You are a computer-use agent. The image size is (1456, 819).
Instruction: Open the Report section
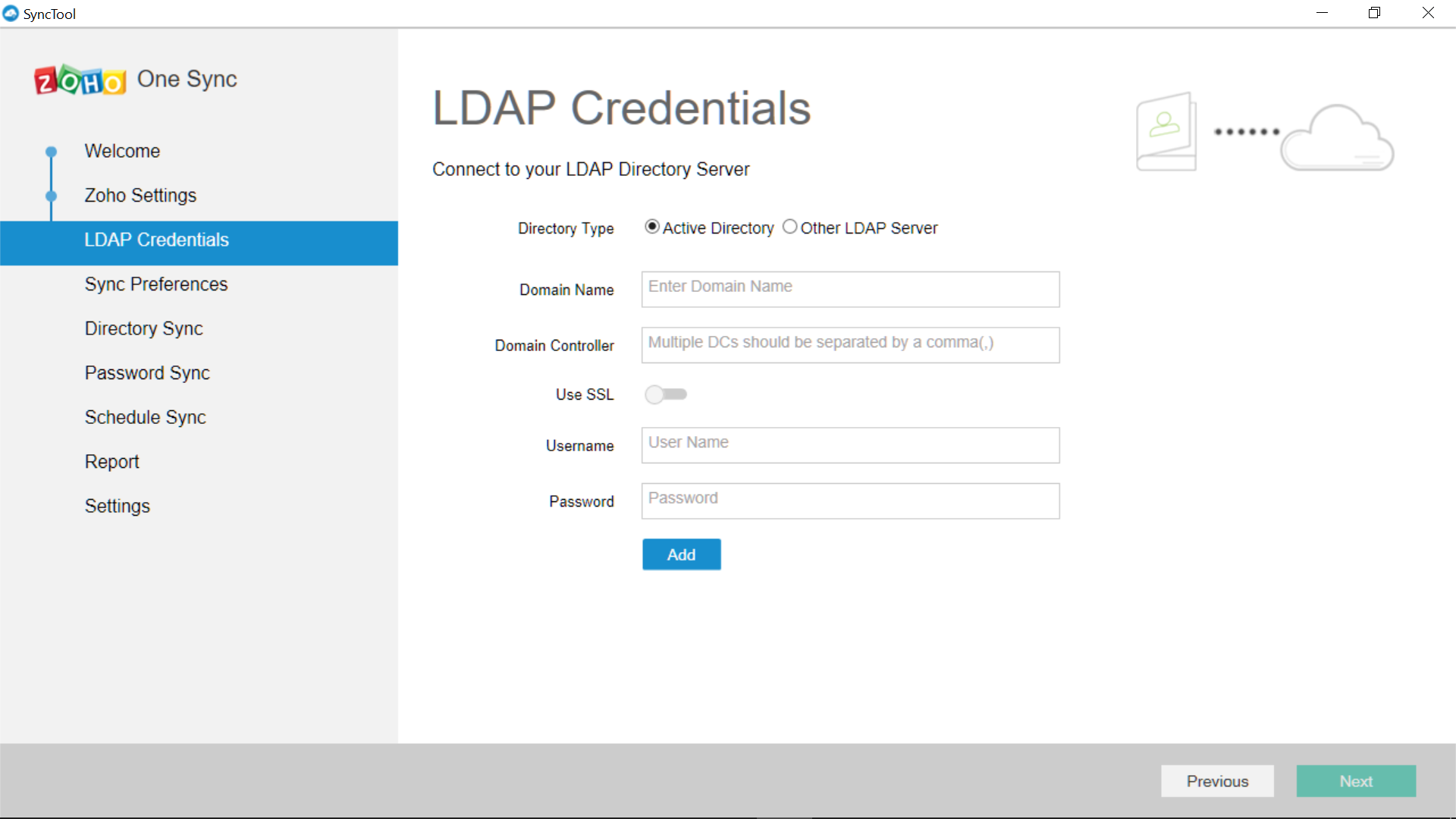[111, 461]
